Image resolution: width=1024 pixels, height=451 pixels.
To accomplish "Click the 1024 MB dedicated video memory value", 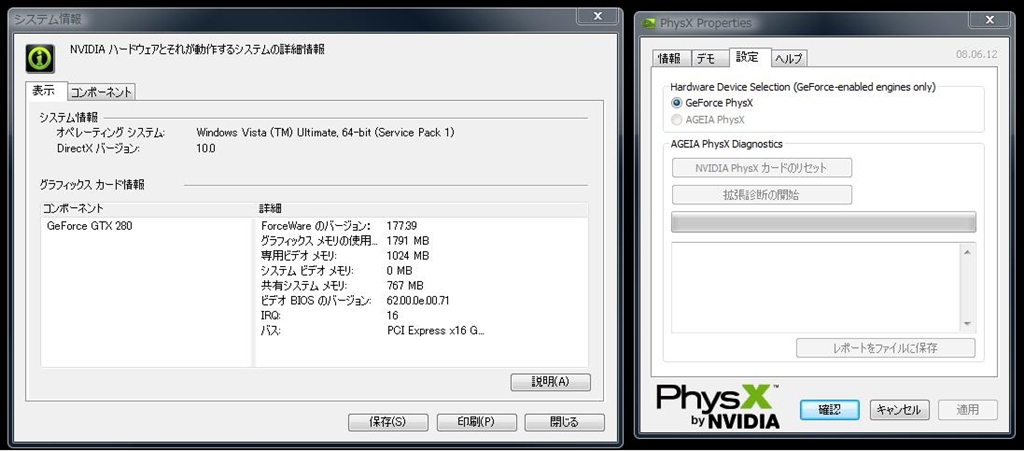I will [408, 256].
